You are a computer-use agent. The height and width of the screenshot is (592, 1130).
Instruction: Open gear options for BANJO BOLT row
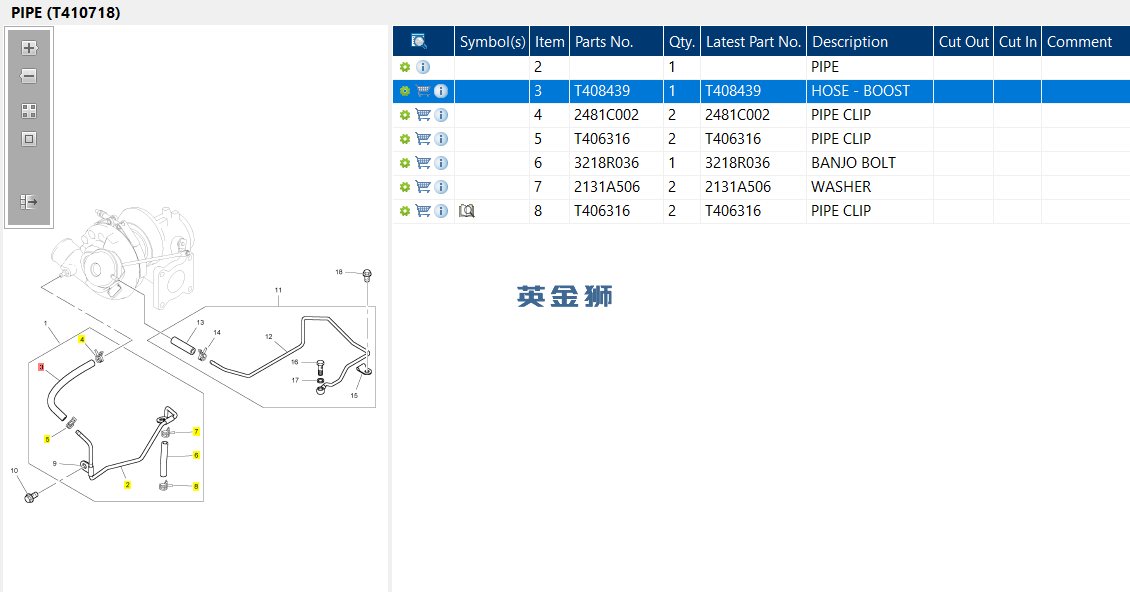pos(405,163)
